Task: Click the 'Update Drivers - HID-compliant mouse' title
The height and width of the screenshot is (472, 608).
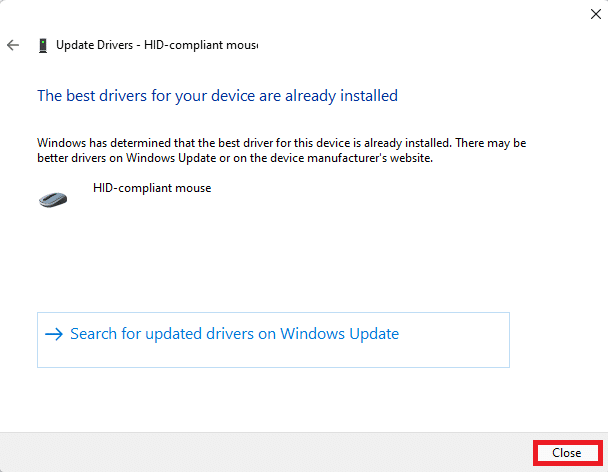Action: pos(157,45)
